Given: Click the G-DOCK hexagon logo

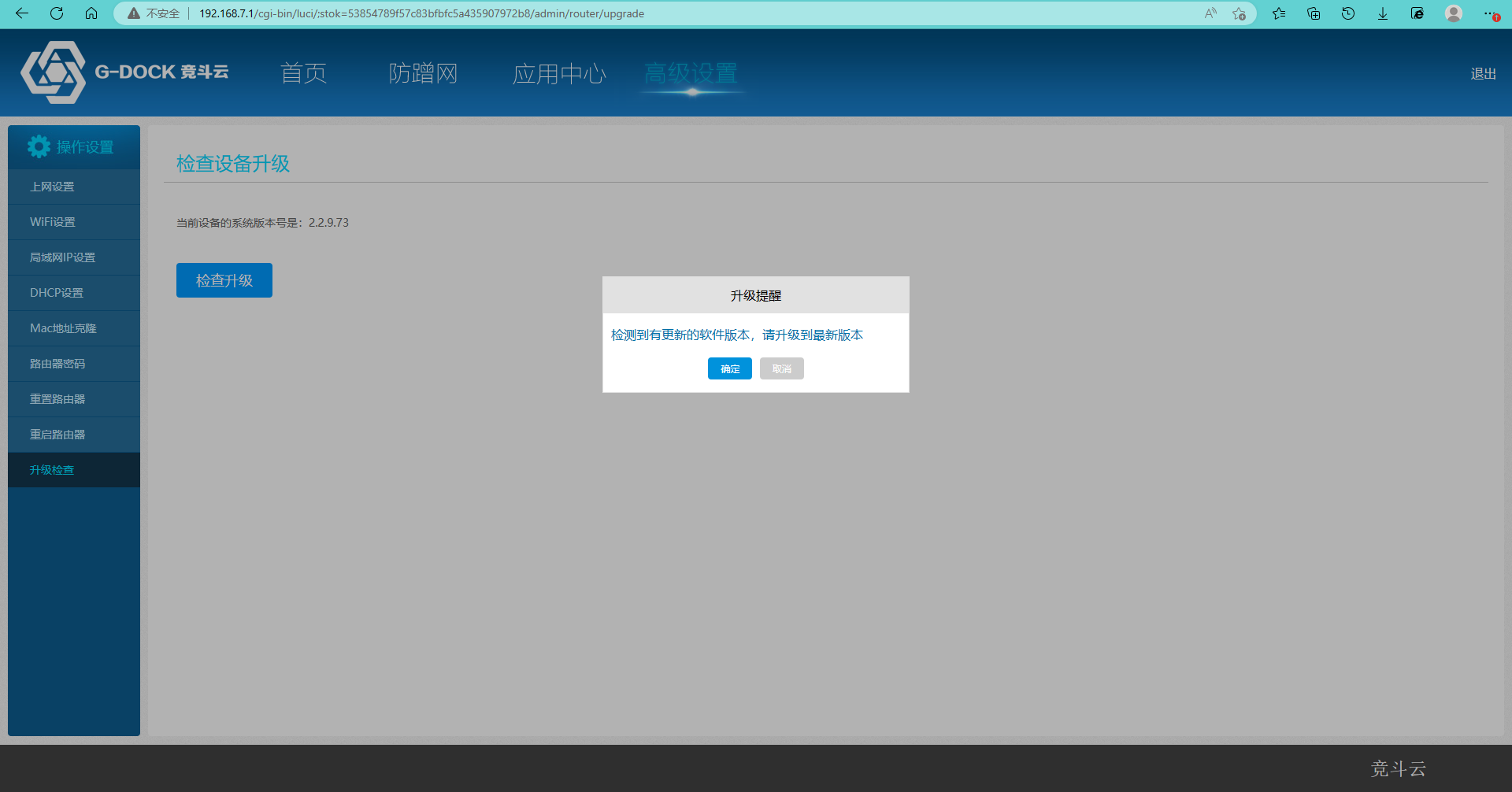Looking at the screenshot, I should pos(53,72).
